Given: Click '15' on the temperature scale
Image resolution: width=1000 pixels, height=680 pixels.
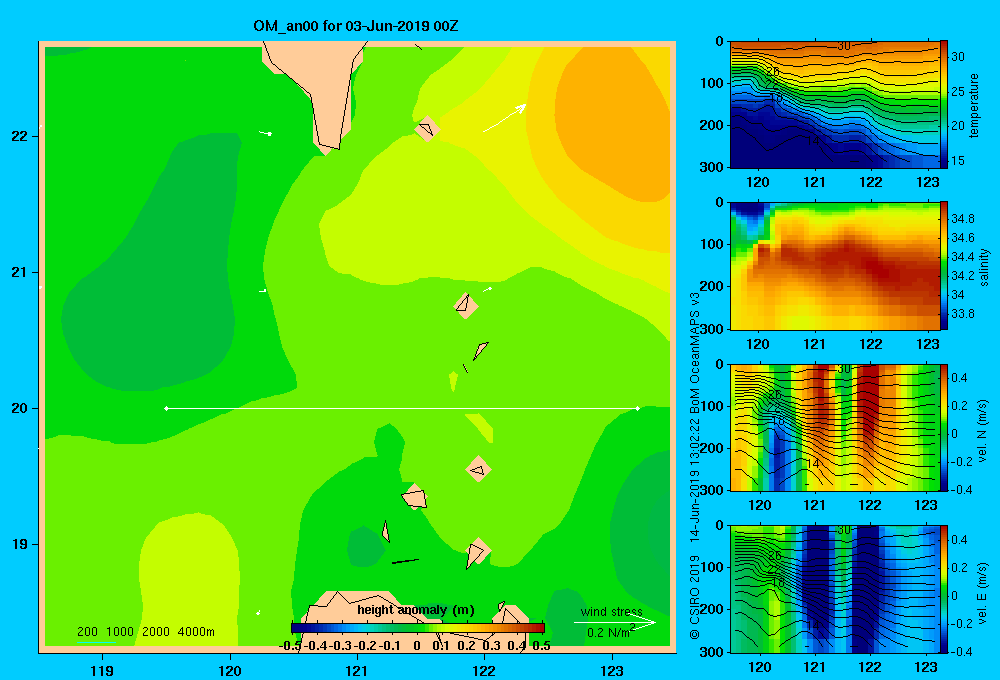Looking at the screenshot, I should [958, 161].
